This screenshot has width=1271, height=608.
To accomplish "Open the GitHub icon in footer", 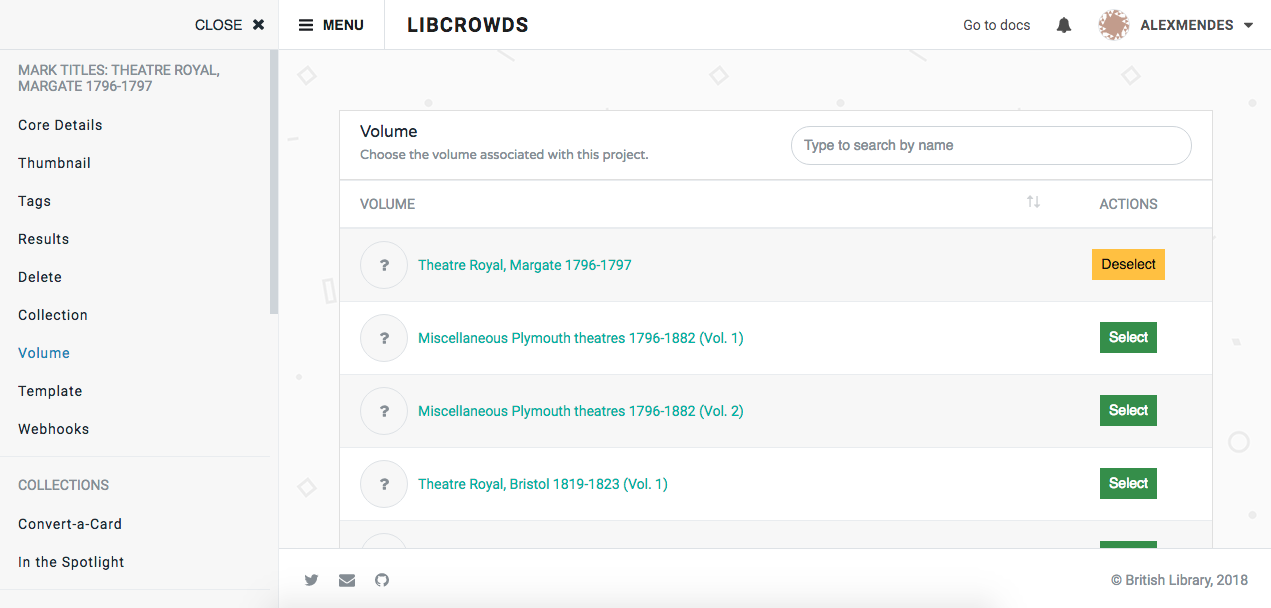I will click(382, 580).
